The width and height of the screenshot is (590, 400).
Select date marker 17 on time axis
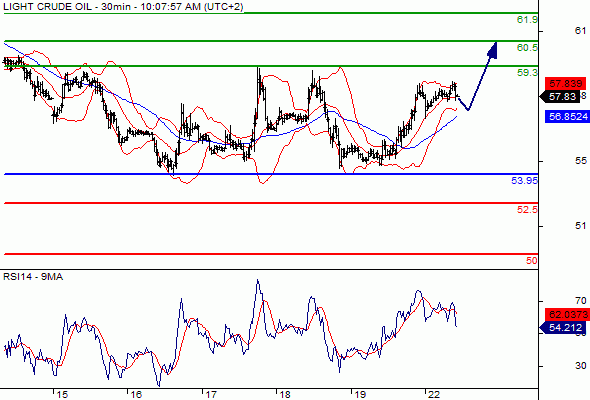[x=211, y=394]
